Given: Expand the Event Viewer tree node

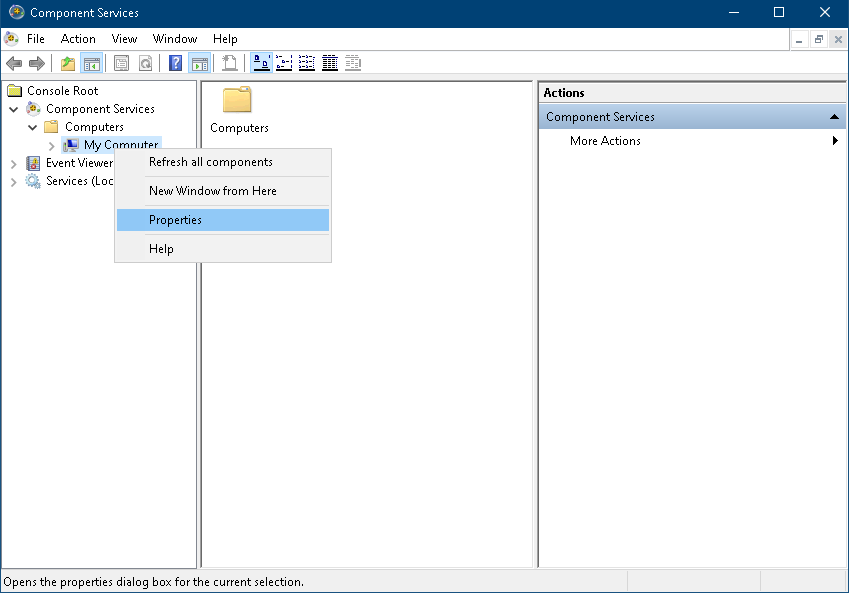Looking at the screenshot, I should click(14, 163).
